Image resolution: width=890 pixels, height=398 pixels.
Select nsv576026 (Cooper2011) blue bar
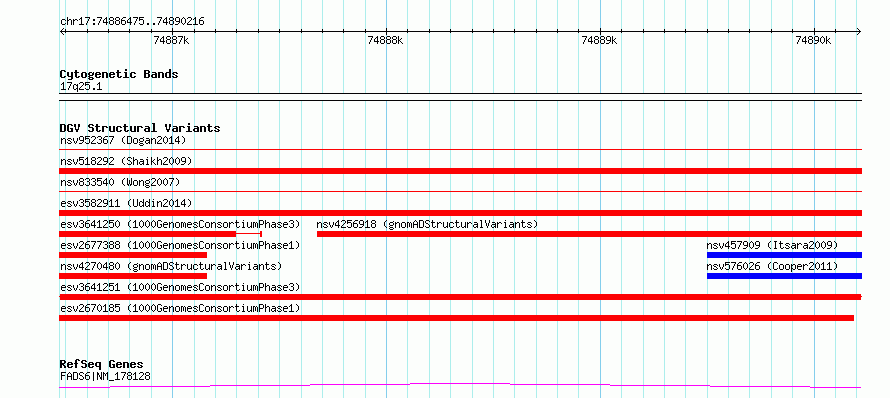pyautogui.click(x=784, y=276)
